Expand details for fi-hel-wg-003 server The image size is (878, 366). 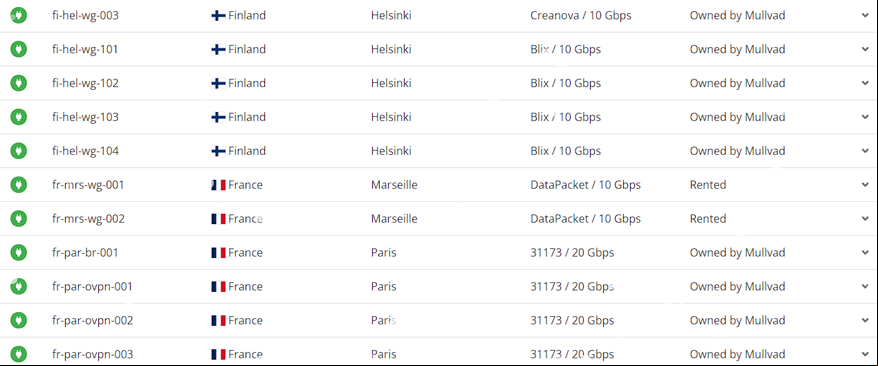point(865,16)
